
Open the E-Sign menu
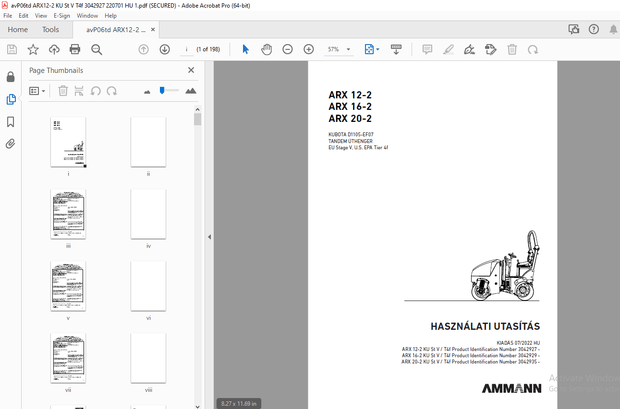pos(62,16)
